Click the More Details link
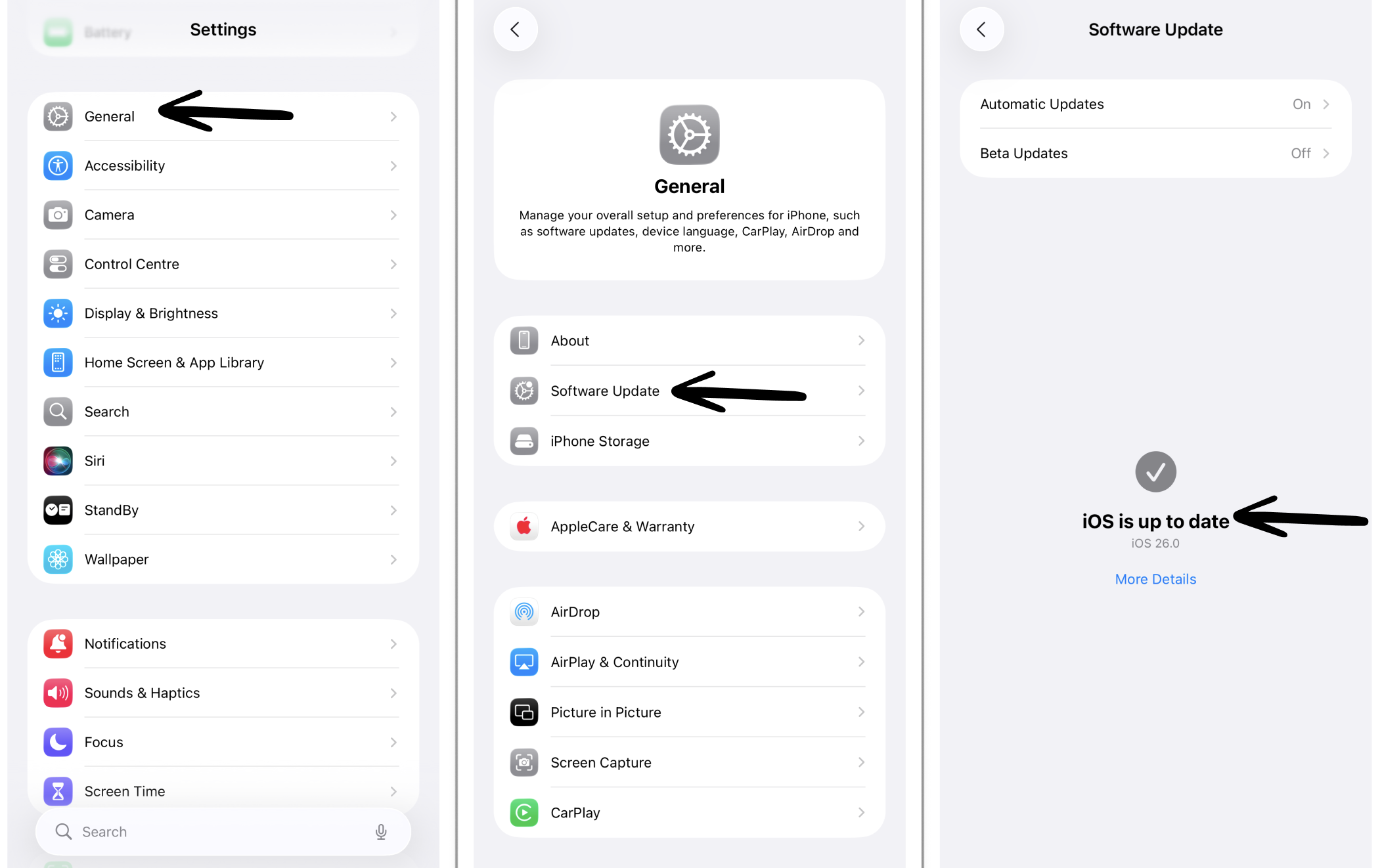Image resolution: width=1382 pixels, height=868 pixels. coord(1155,579)
